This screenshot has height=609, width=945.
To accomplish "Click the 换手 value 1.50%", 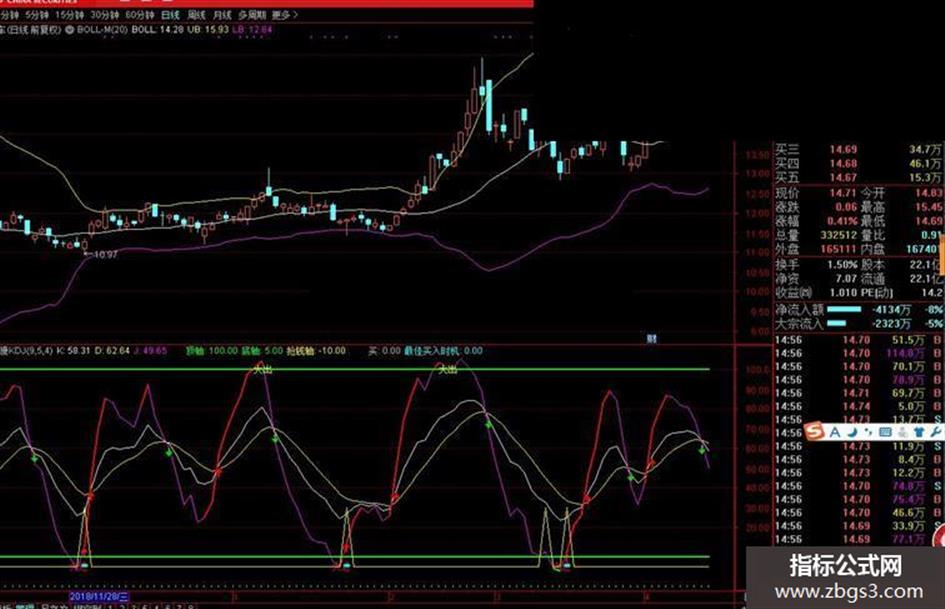I will click(842, 264).
